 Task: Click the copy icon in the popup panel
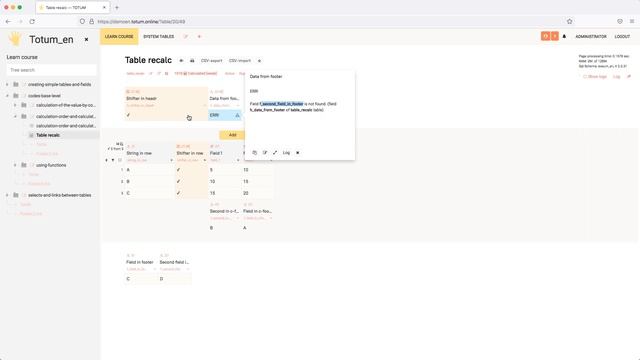[x=255, y=153]
